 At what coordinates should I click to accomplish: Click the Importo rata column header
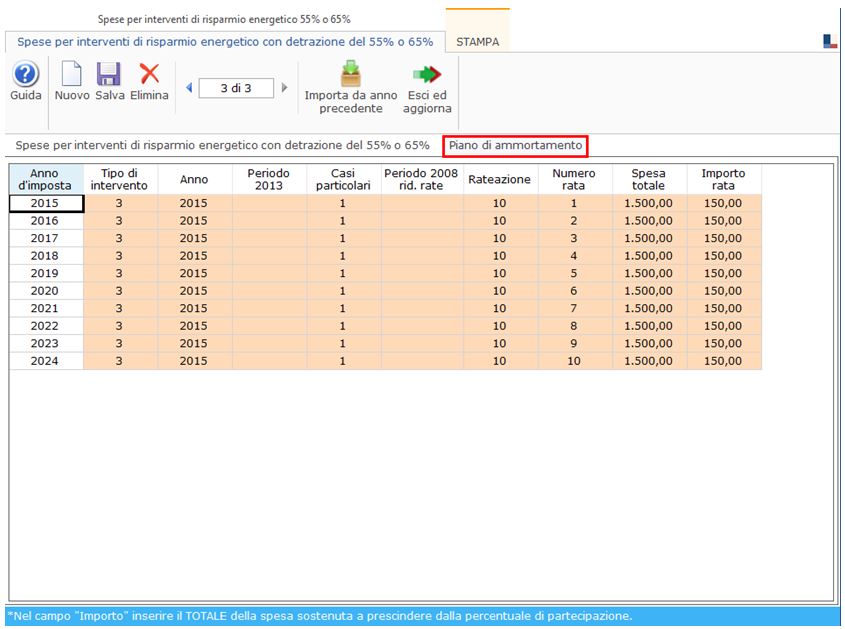coord(723,179)
